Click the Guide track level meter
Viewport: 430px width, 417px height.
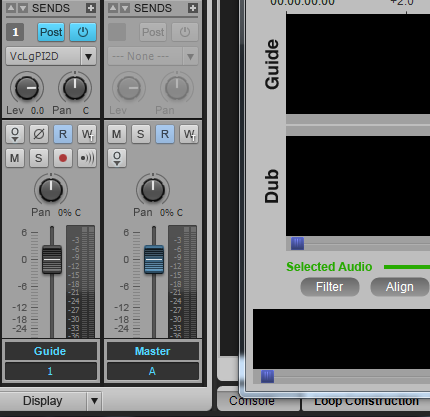tap(81, 282)
